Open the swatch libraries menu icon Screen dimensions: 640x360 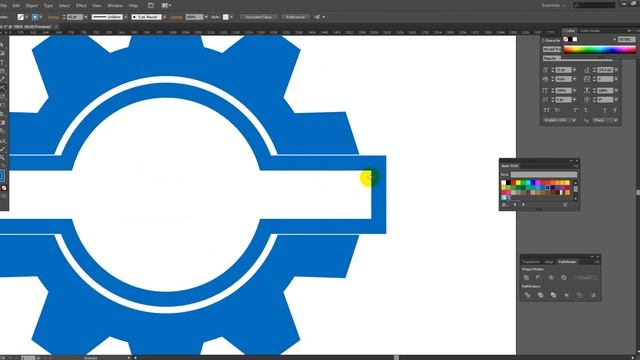pos(505,204)
